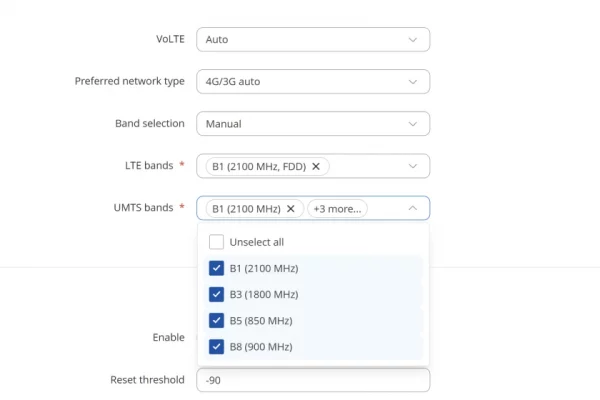600x400 pixels.
Task: Uncheck the B5 (850 MHz) checkbox
Action: point(216,320)
